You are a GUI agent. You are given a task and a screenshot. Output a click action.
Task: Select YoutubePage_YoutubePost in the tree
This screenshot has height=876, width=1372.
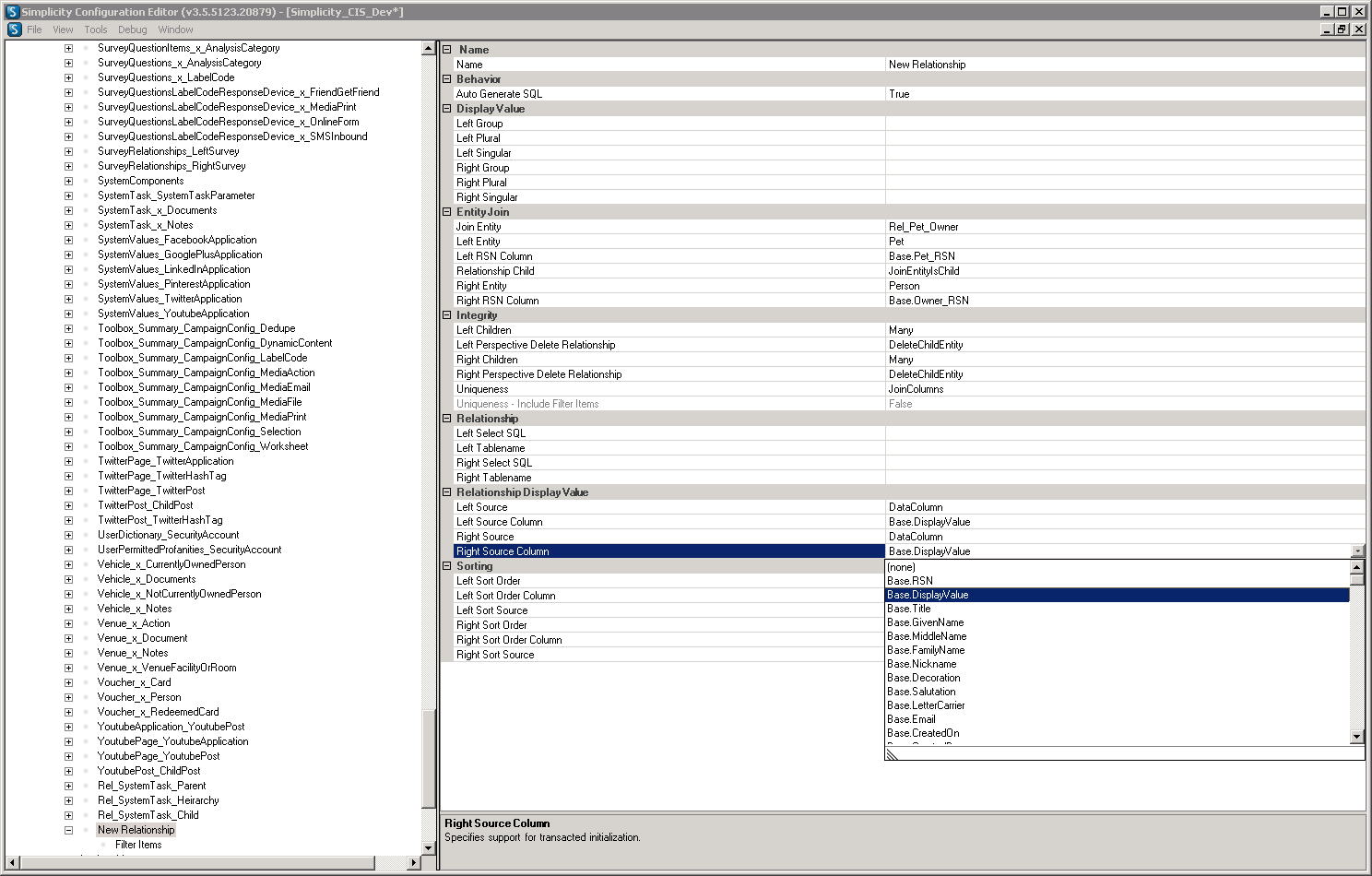click(159, 756)
